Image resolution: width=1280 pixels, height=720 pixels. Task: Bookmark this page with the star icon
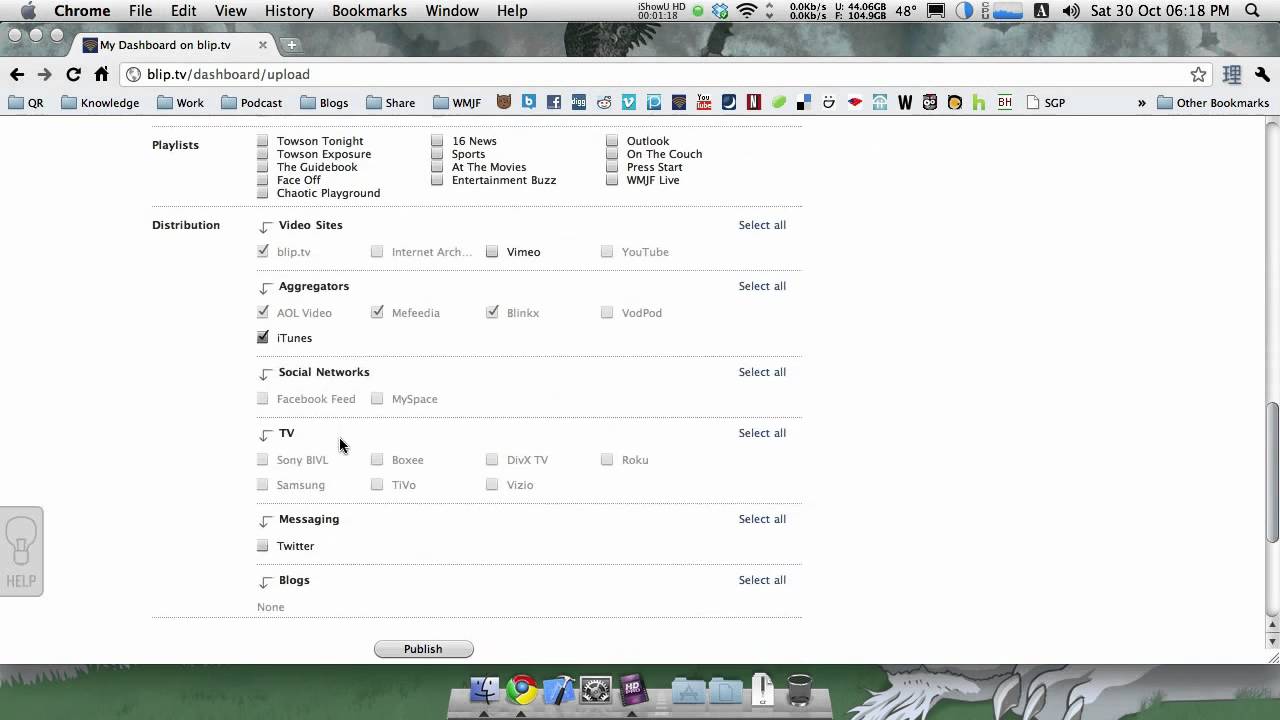click(1198, 74)
